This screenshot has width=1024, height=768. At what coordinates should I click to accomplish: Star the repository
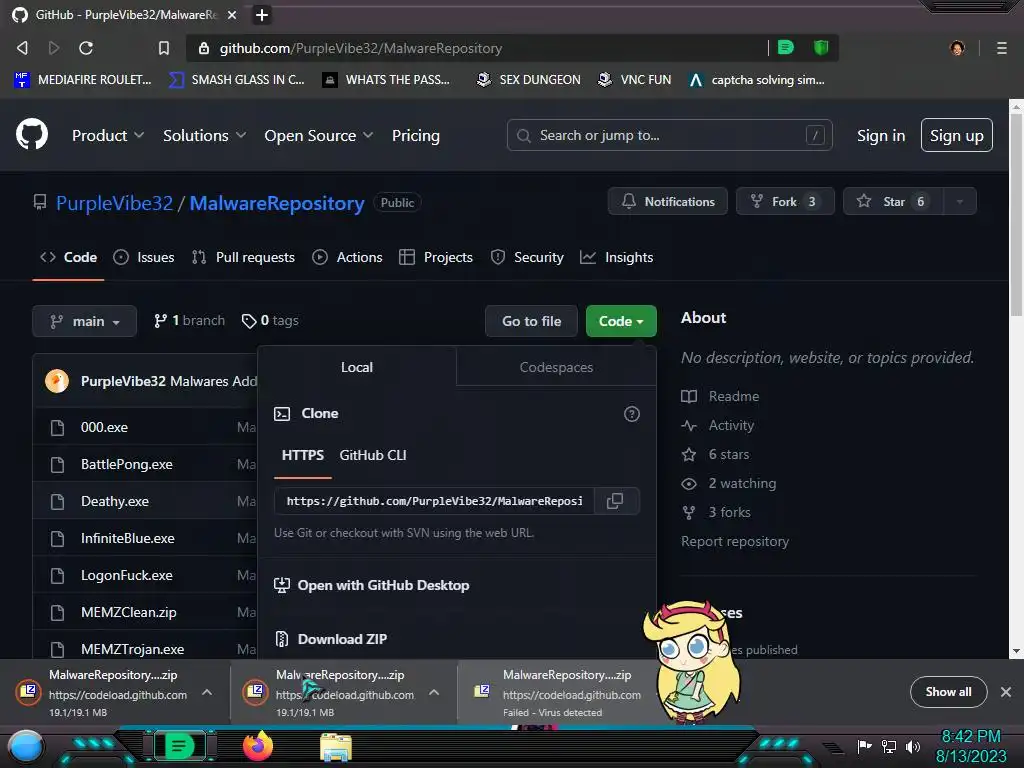[893, 201]
